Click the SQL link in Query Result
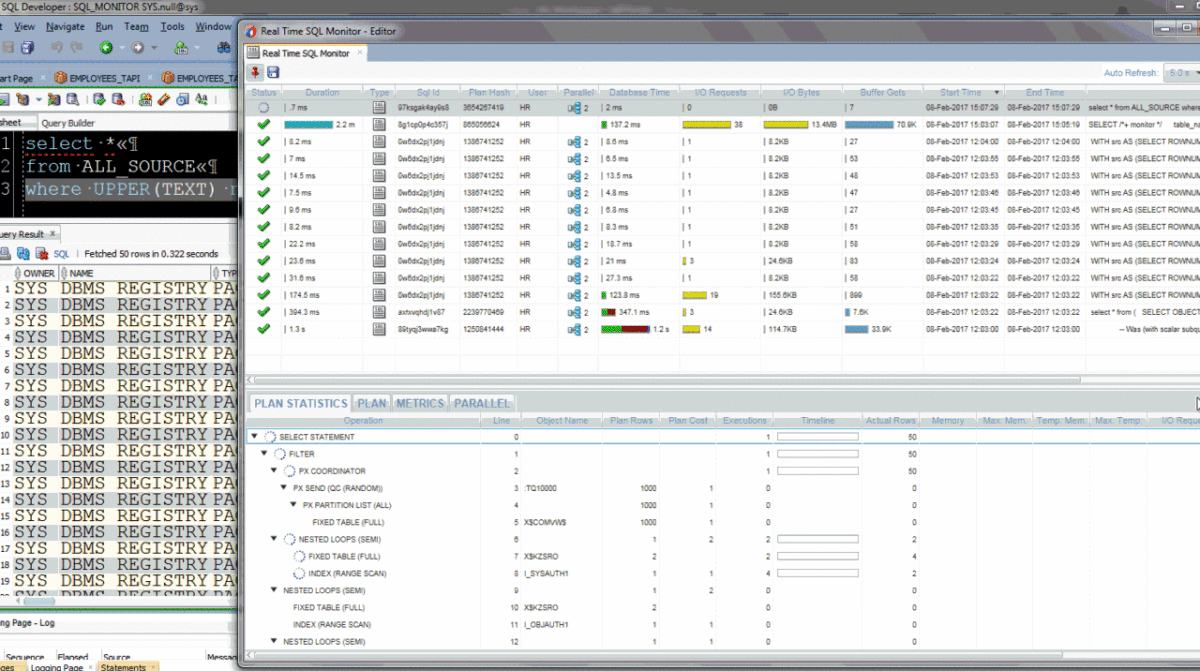Viewport: 1200px width, 671px height. pos(61,254)
